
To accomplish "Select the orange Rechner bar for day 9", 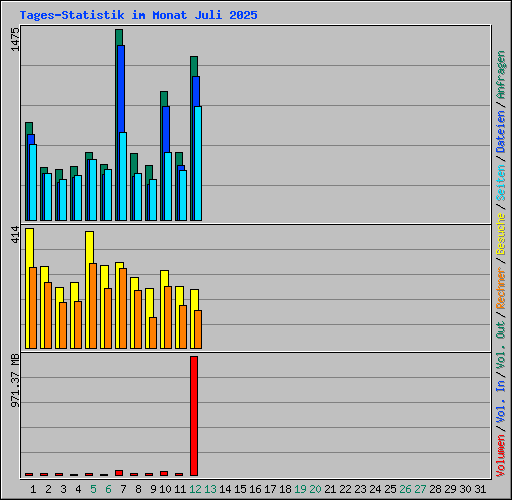I will [x=153, y=333].
